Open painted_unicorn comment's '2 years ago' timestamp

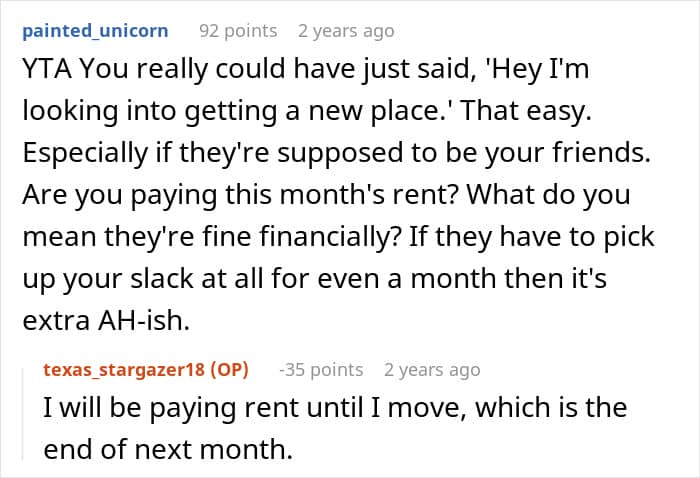346,31
